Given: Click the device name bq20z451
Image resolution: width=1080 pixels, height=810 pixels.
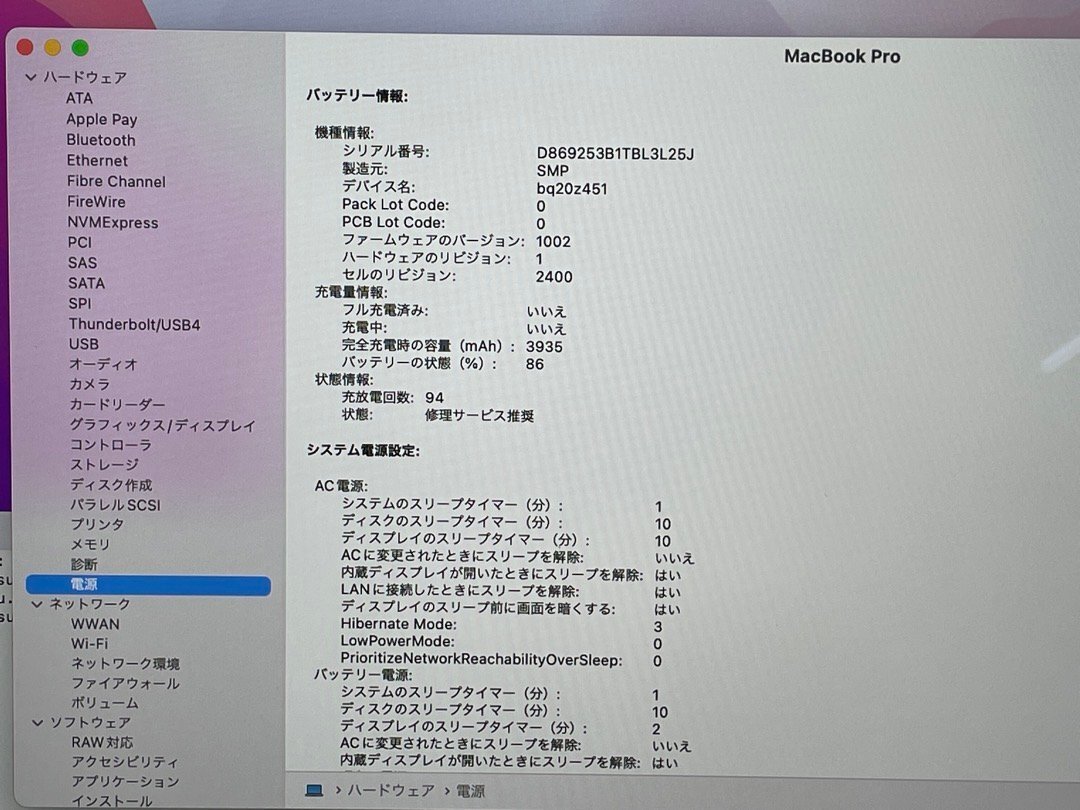Looking at the screenshot, I should click(x=572, y=189).
